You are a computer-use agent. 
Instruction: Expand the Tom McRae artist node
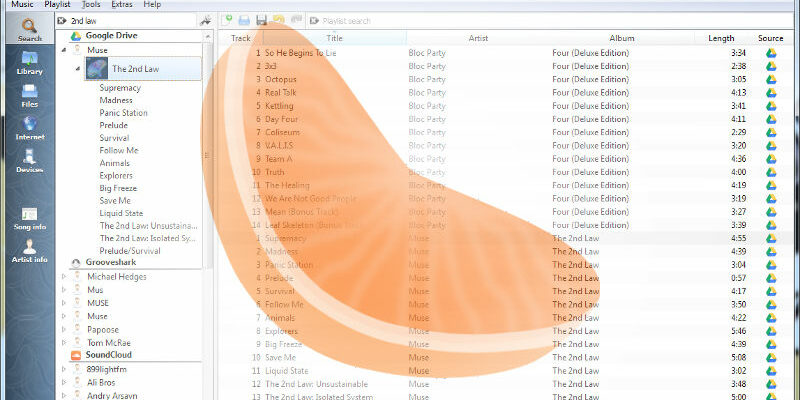pyautogui.click(x=64, y=343)
